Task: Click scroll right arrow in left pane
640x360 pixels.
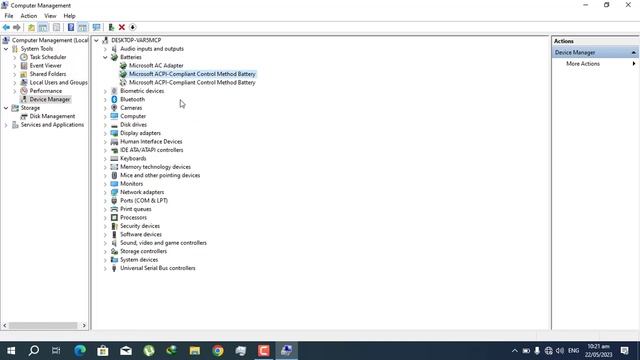Action: 84,326
